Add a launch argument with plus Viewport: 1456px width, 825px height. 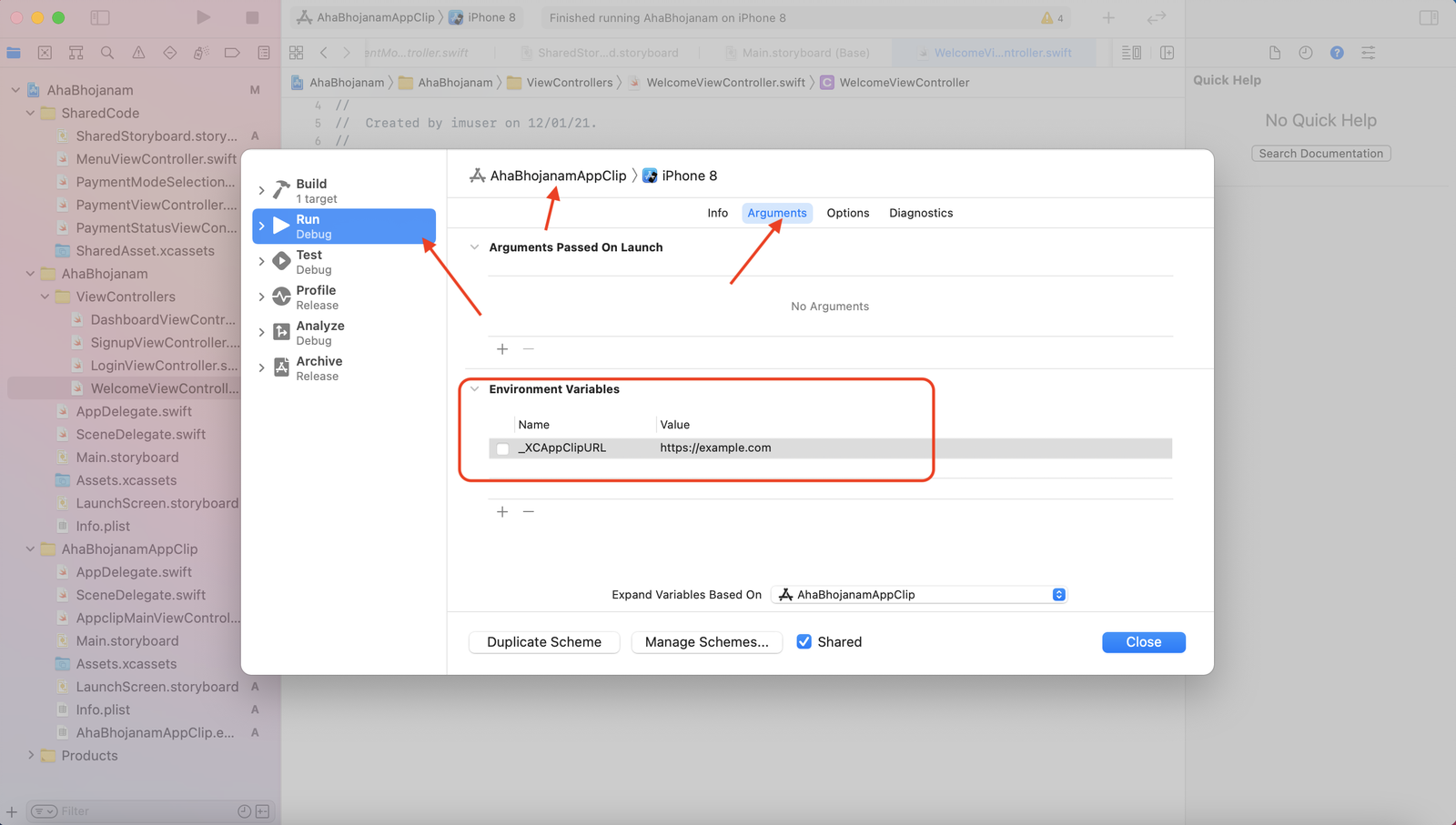502,349
